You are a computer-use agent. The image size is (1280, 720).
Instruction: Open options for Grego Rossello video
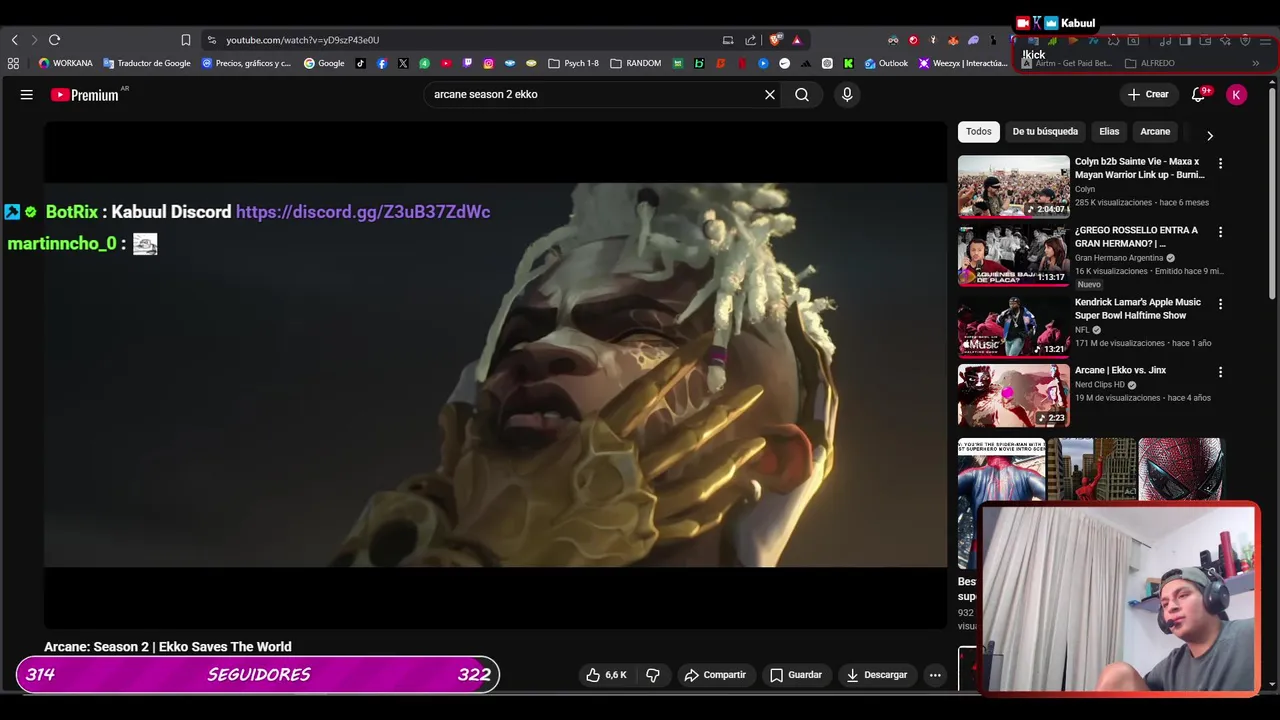pyautogui.click(x=1220, y=232)
